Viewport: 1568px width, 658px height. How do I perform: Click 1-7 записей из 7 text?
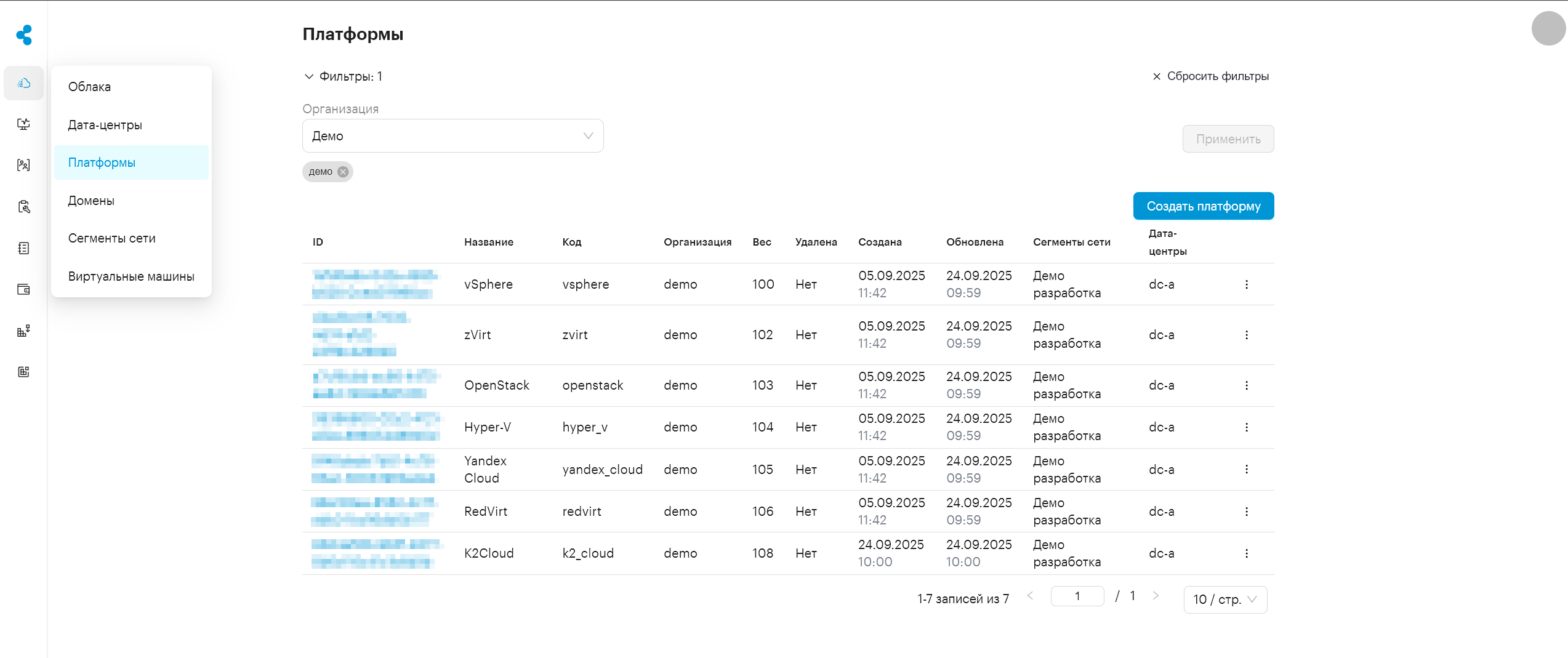point(963,599)
